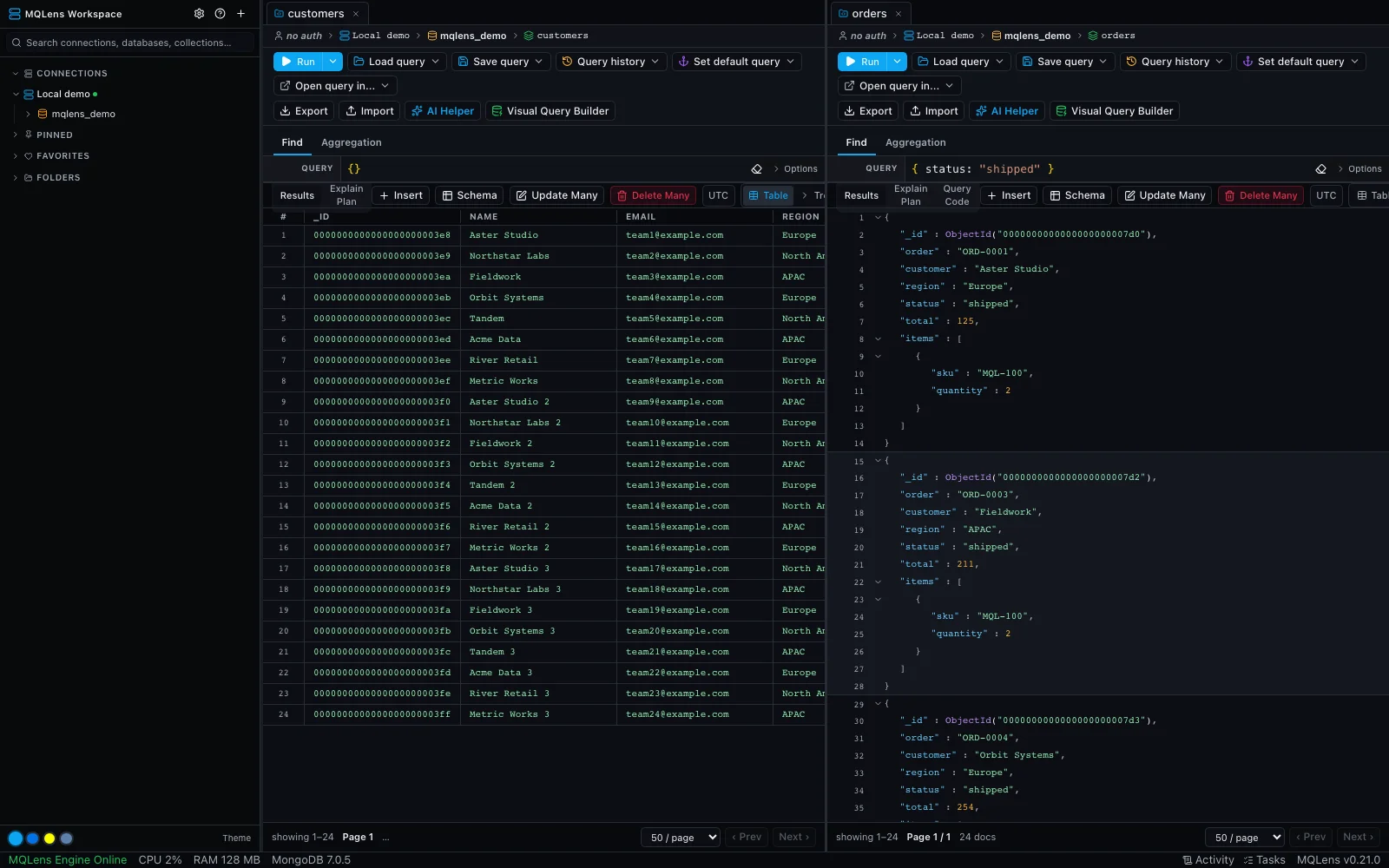This screenshot has height=868, width=1389.
Task: Add new item with sidebar plus icon
Action: click(241, 14)
